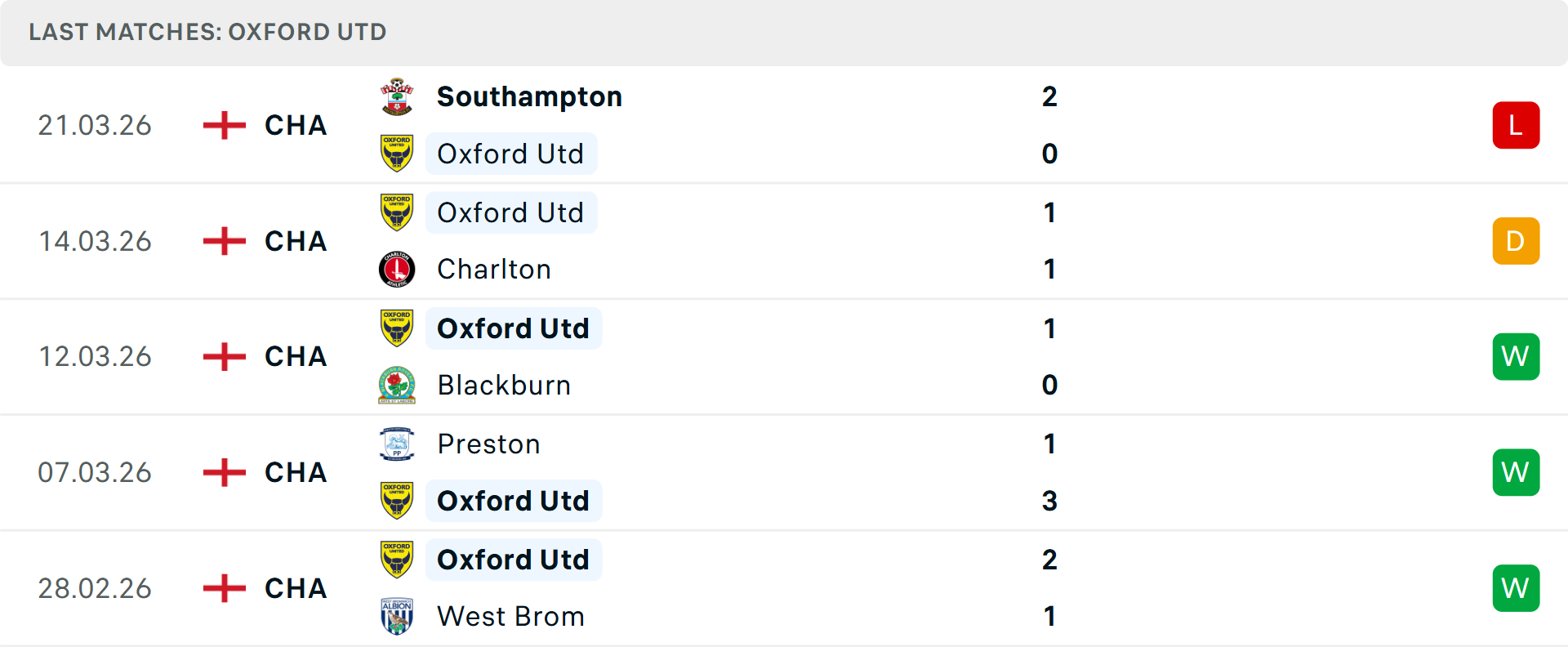Click the Charlton club crest

coord(397,269)
